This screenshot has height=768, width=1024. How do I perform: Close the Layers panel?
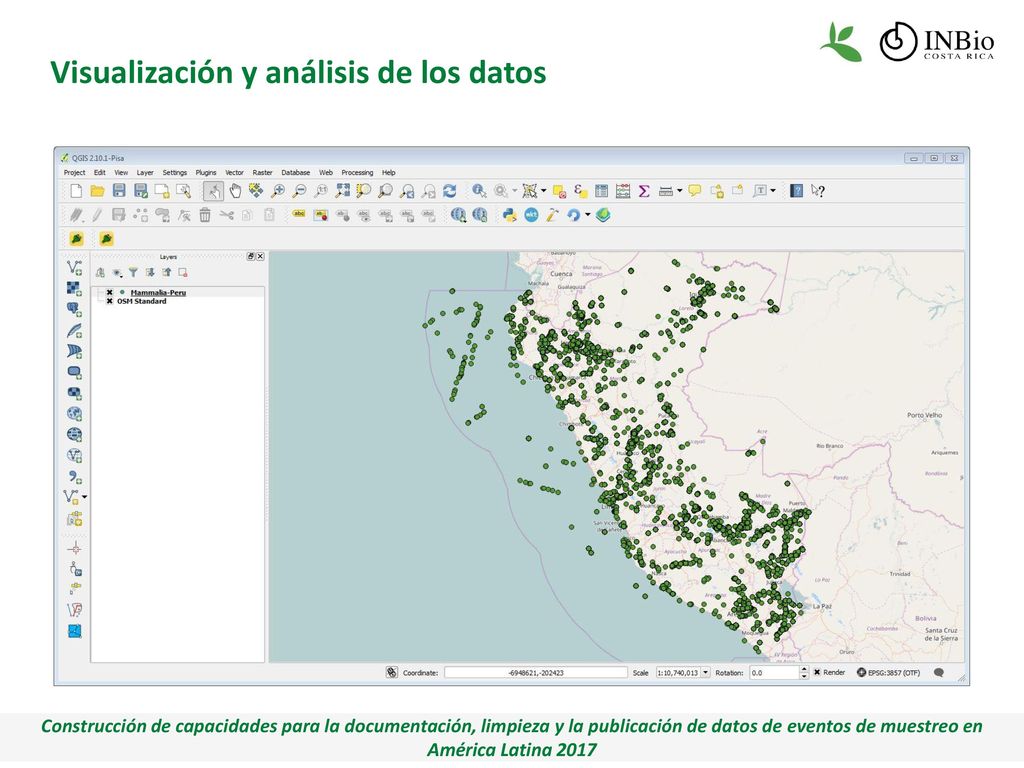pos(260,256)
